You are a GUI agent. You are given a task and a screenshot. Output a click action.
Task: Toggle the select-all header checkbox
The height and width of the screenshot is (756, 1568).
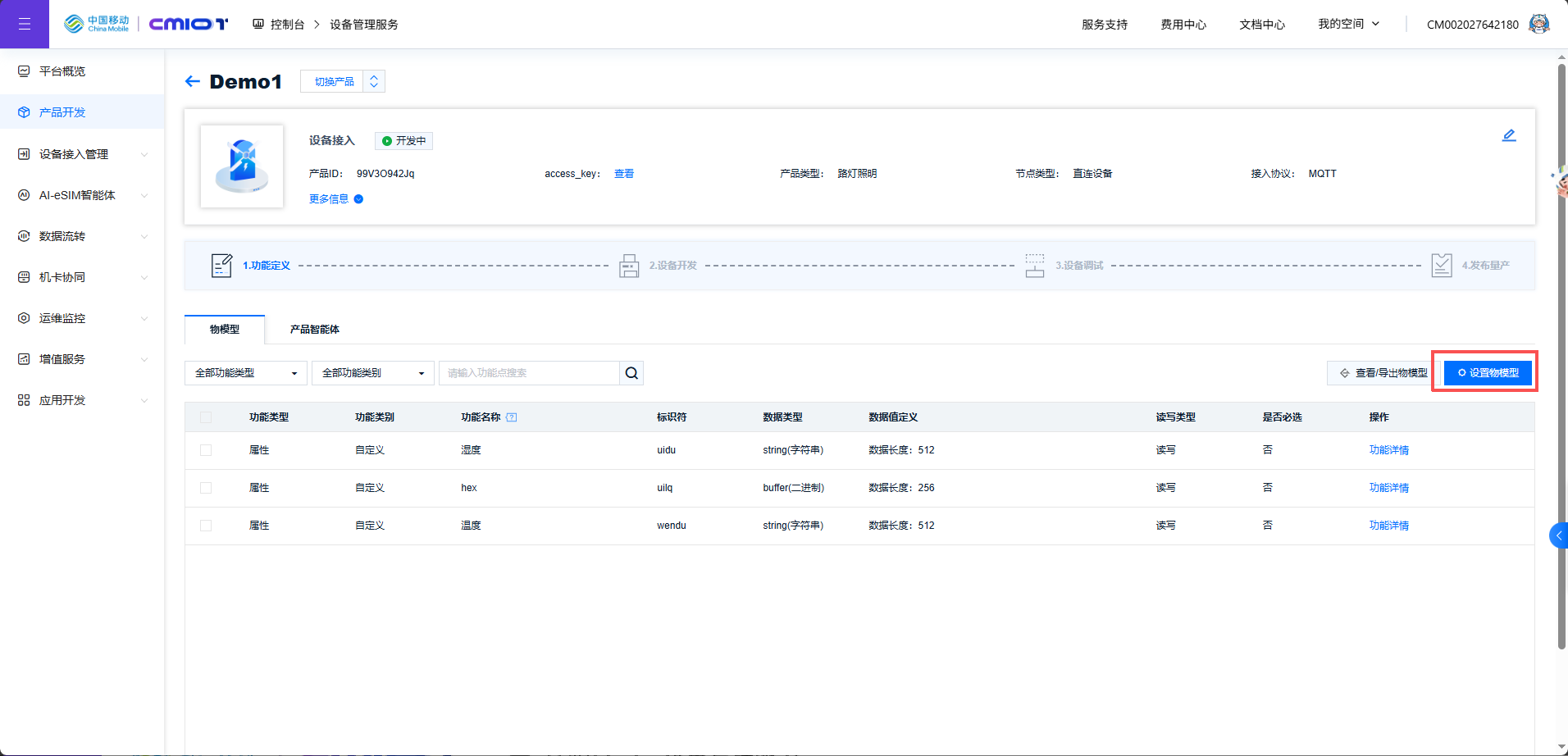206,417
